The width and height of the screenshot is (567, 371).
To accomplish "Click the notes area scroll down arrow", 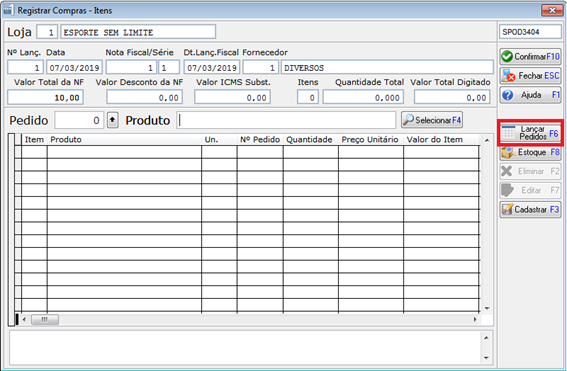I will pyautogui.click(x=486, y=358).
